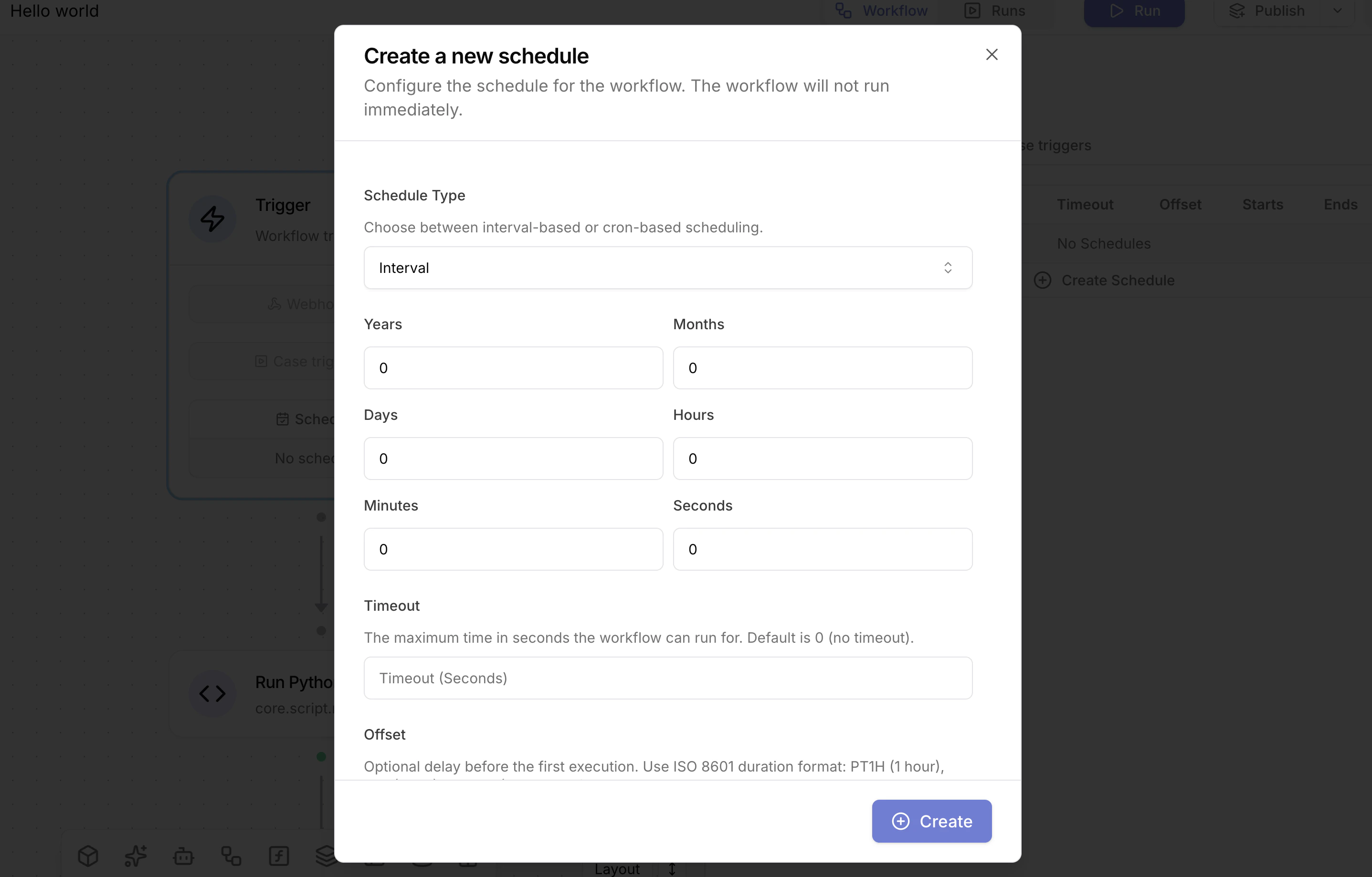Open the vertical layout direction selector
The height and width of the screenshot is (877, 1372).
tap(672, 868)
